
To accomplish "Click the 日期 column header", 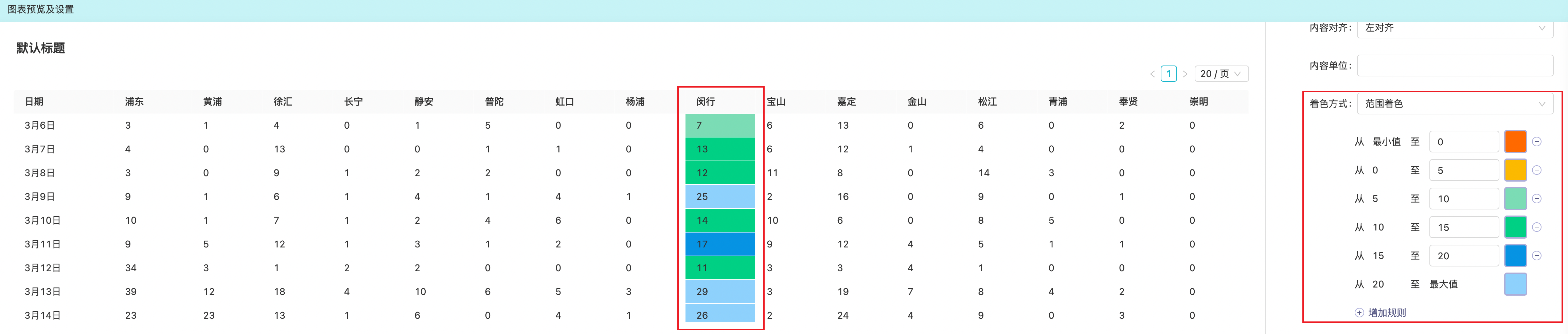I will point(34,101).
